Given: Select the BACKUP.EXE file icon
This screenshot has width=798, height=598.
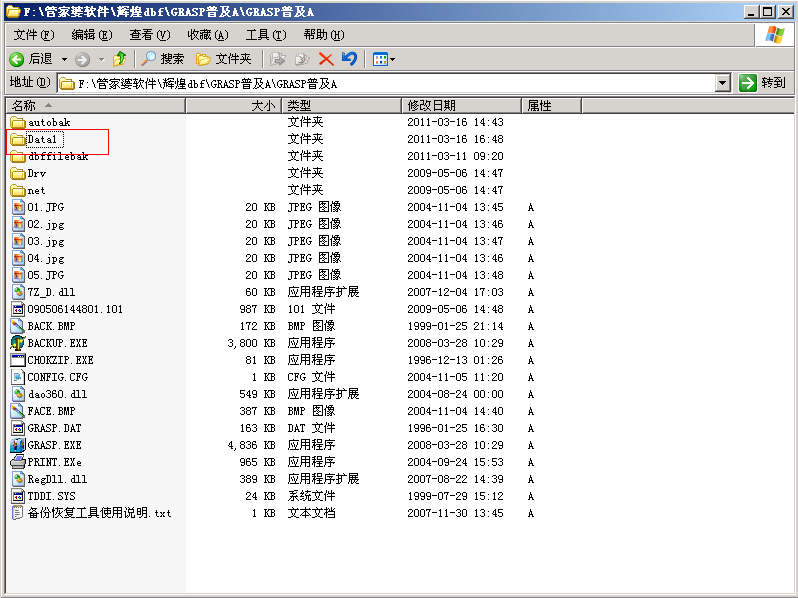Looking at the screenshot, I should [18, 343].
